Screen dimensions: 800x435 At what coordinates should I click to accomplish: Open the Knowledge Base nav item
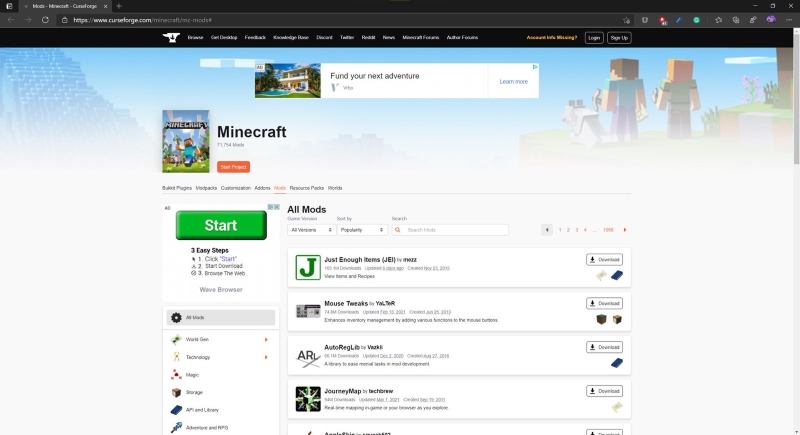[291, 37]
